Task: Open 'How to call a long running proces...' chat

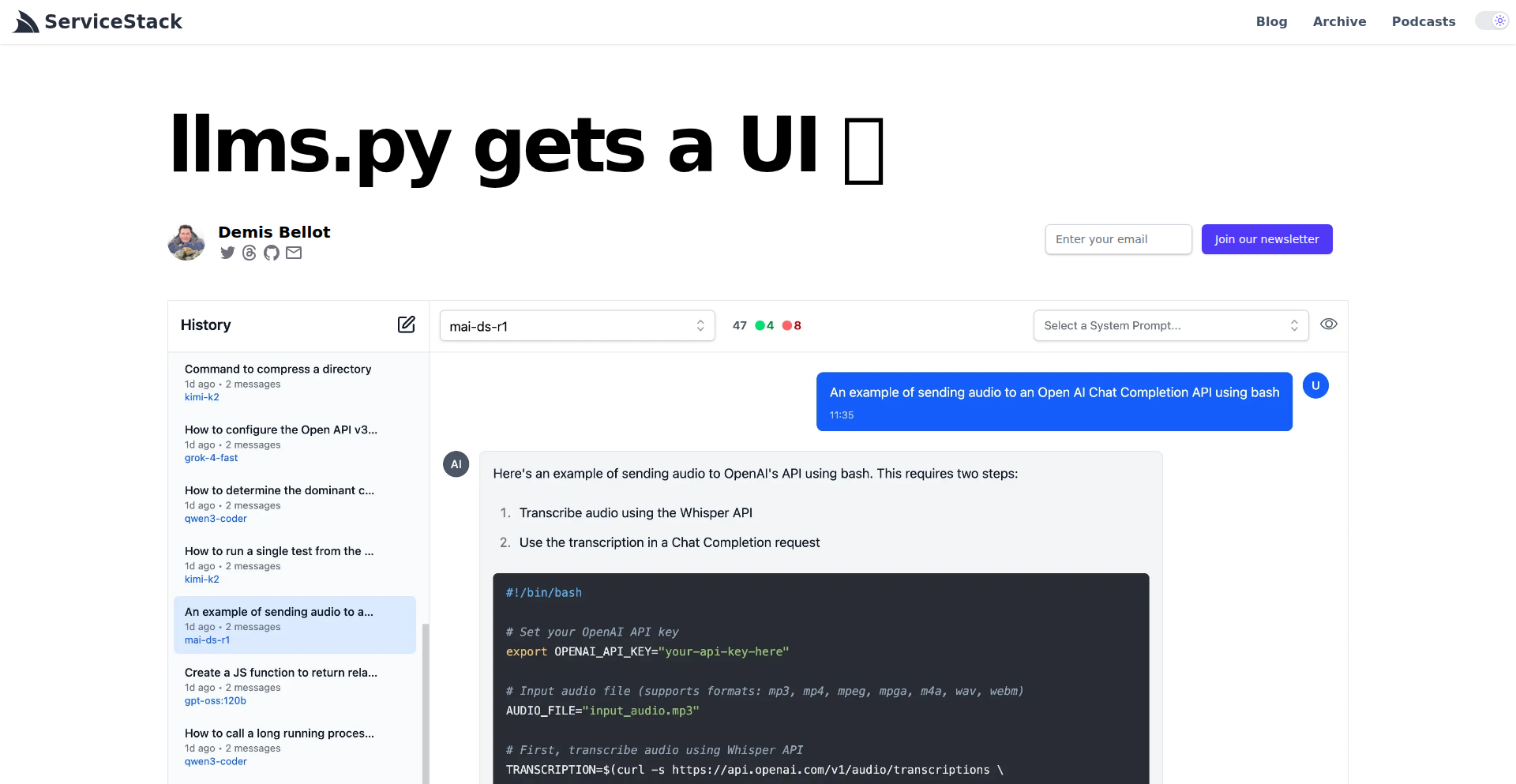Action: 295,747
